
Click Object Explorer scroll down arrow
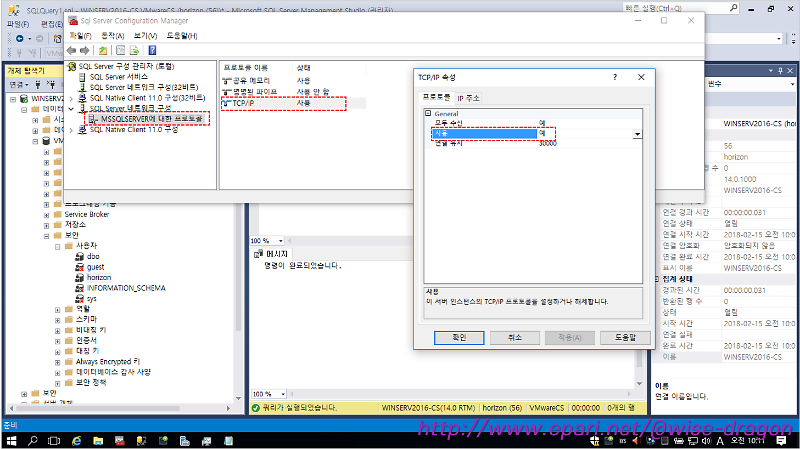(x=238, y=398)
